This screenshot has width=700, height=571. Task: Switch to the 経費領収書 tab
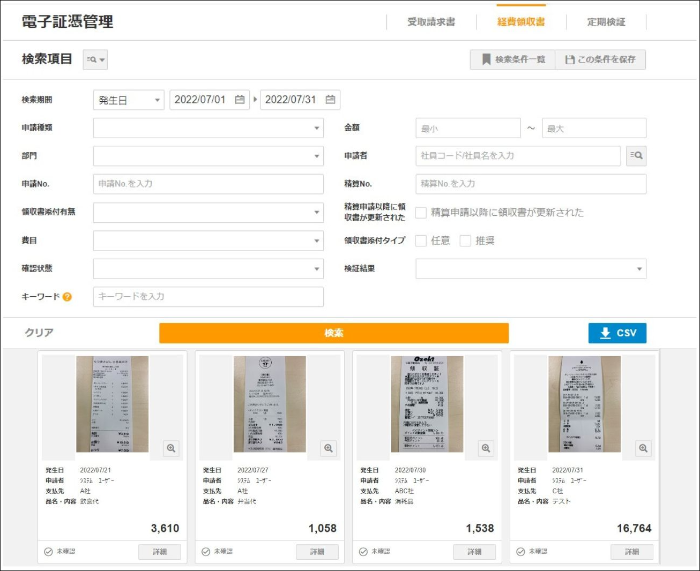click(521, 22)
